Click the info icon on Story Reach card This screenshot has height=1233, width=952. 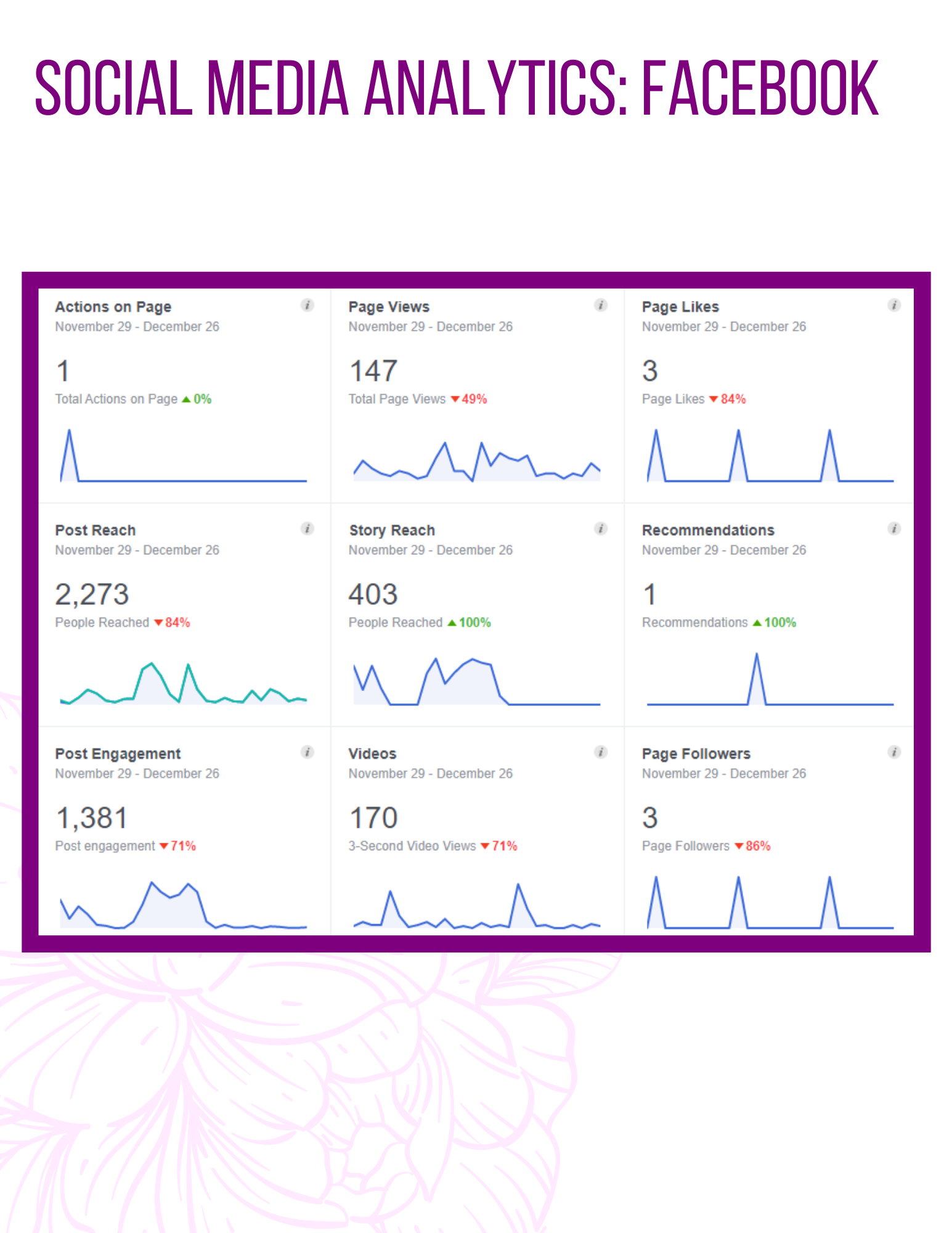tap(601, 528)
